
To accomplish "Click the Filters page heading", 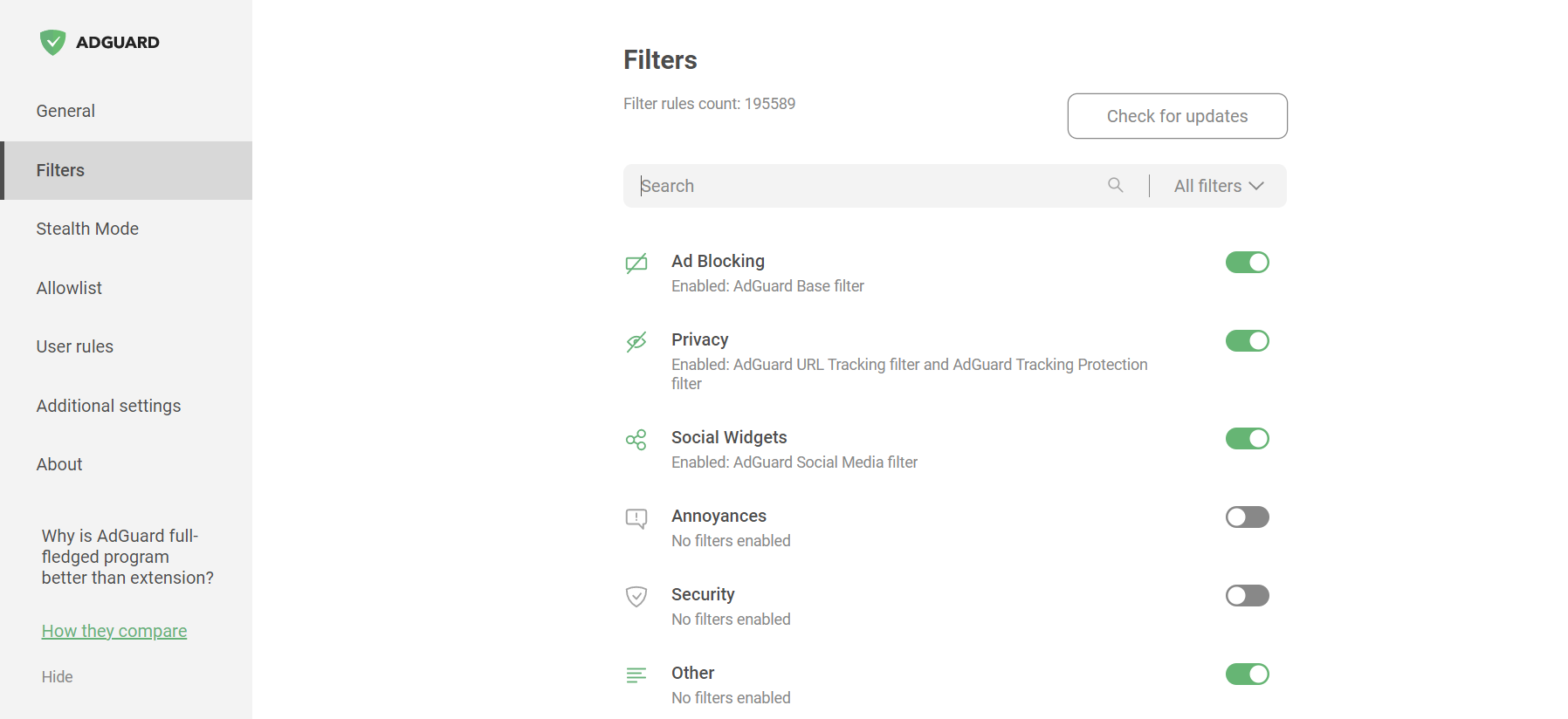I will point(660,59).
